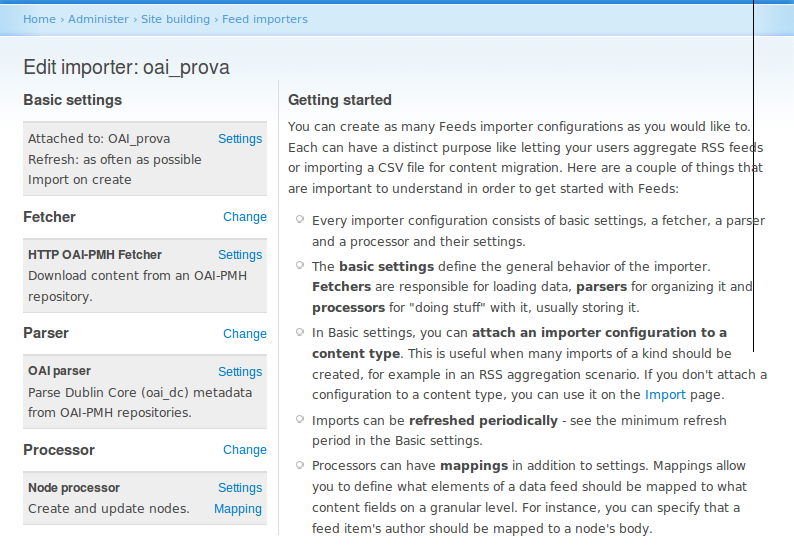
Task: Click the Node processor title
Action: click(74, 488)
